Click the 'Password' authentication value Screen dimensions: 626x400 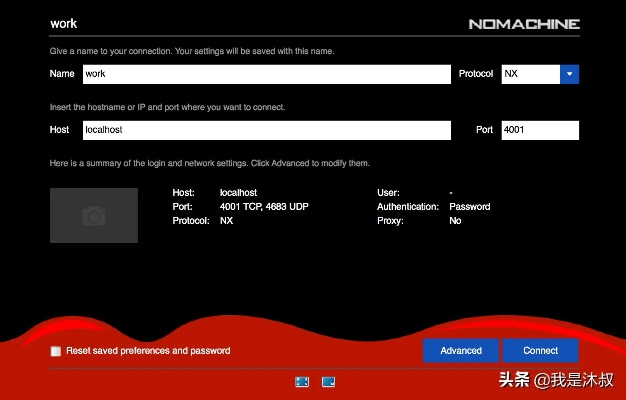pyautogui.click(x=470, y=207)
